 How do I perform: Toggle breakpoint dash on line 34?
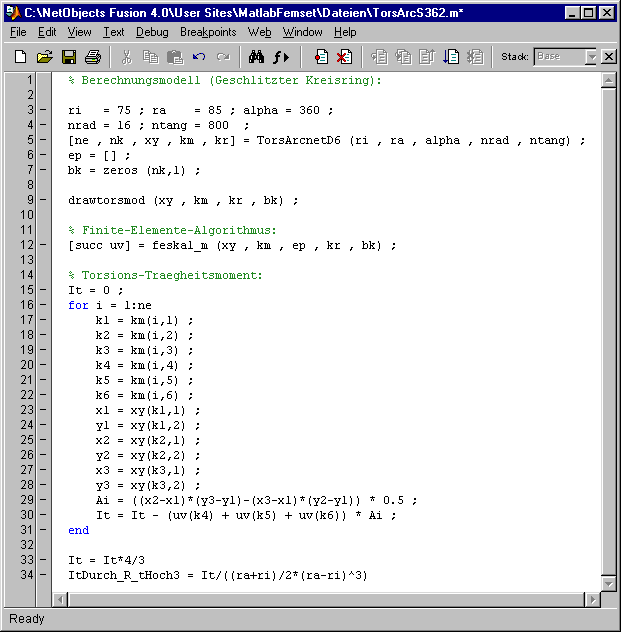pyautogui.click(x=42, y=575)
